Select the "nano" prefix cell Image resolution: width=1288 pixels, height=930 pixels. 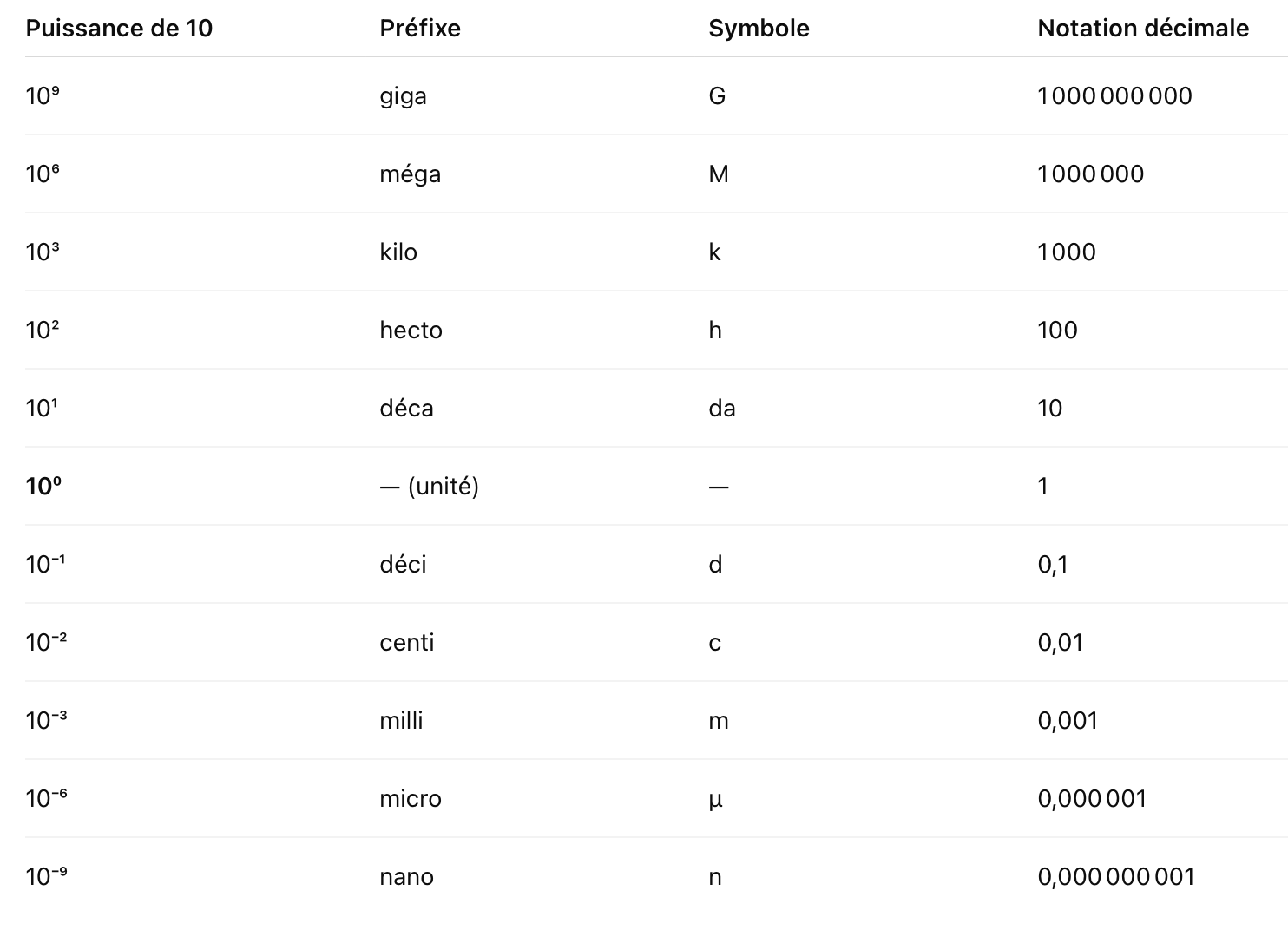406,876
